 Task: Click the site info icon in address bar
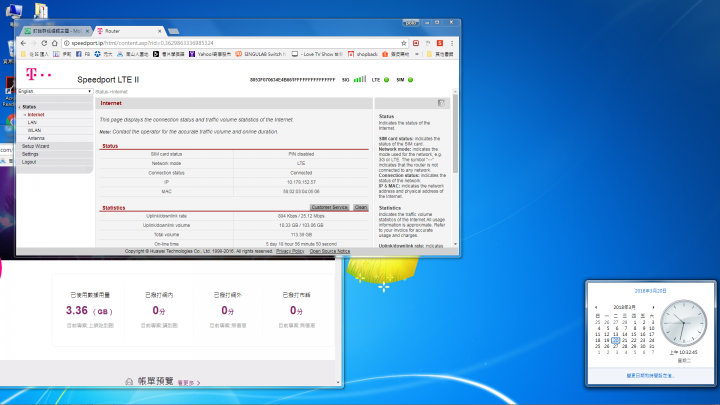67,43
